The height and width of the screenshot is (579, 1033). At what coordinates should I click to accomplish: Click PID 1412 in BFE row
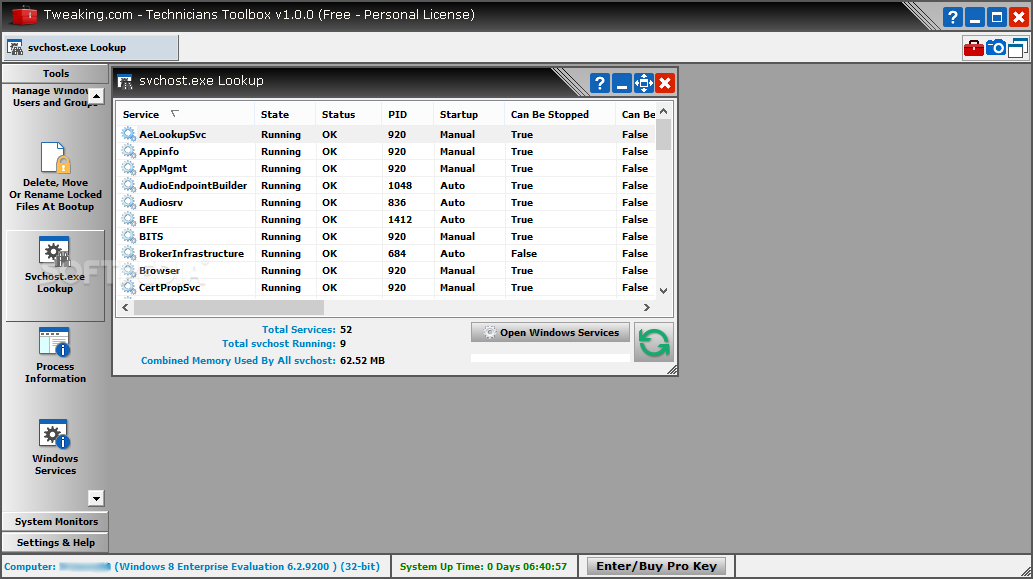pyautogui.click(x=400, y=219)
